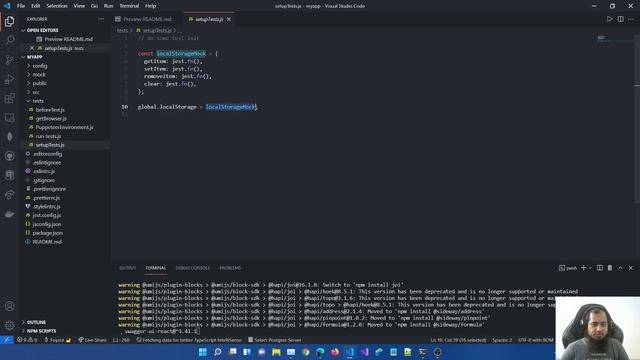Open the editor More Actions ellipsis
The width and height of the screenshot is (640, 360).
pyautogui.click(x=631, y=19)
